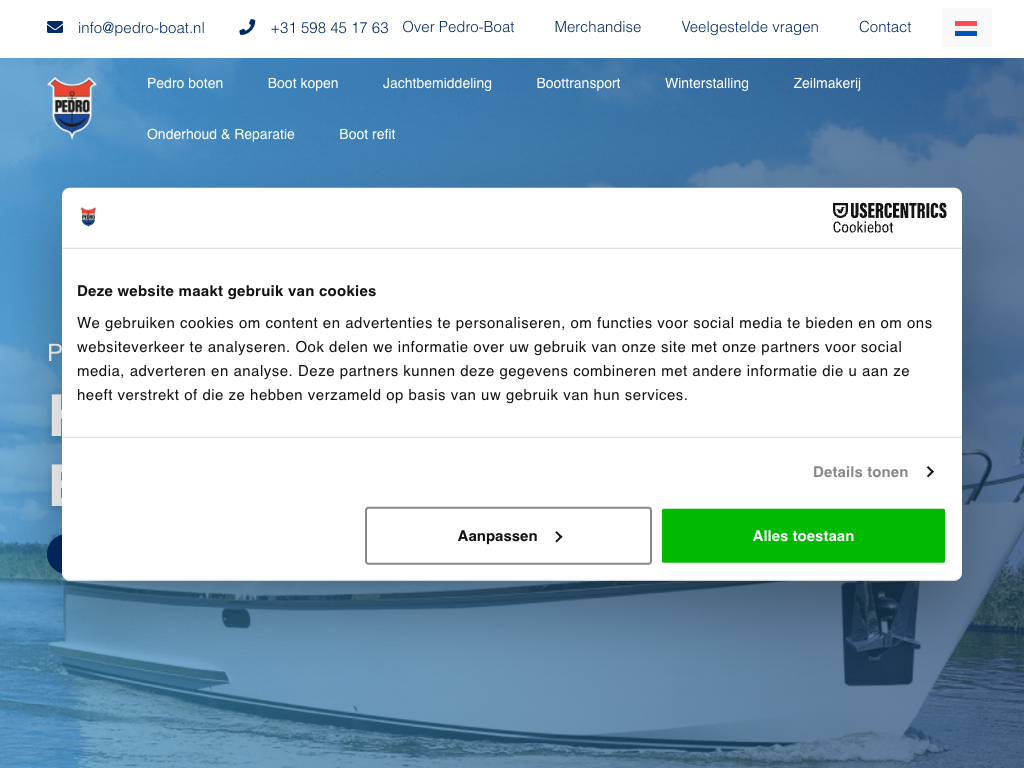Screen dimensions: 1024x768
Task: Click the envelope email icon
Action: pyautogui.click(x=55, y=27)
